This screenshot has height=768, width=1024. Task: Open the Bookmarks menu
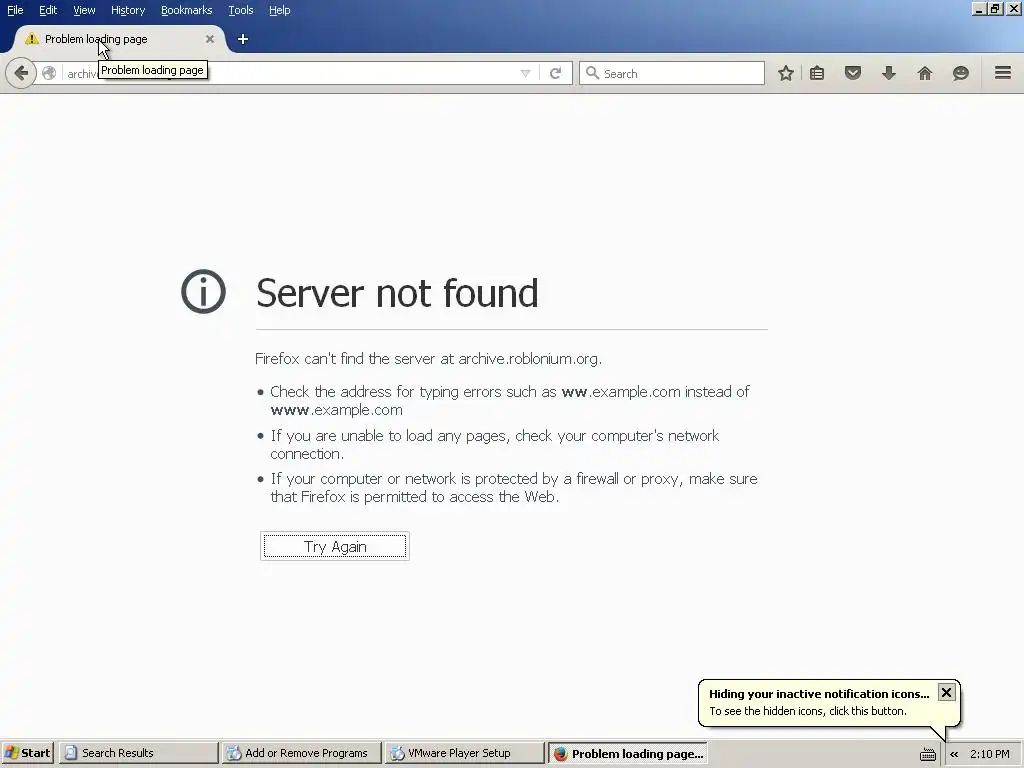pos(187,10)
